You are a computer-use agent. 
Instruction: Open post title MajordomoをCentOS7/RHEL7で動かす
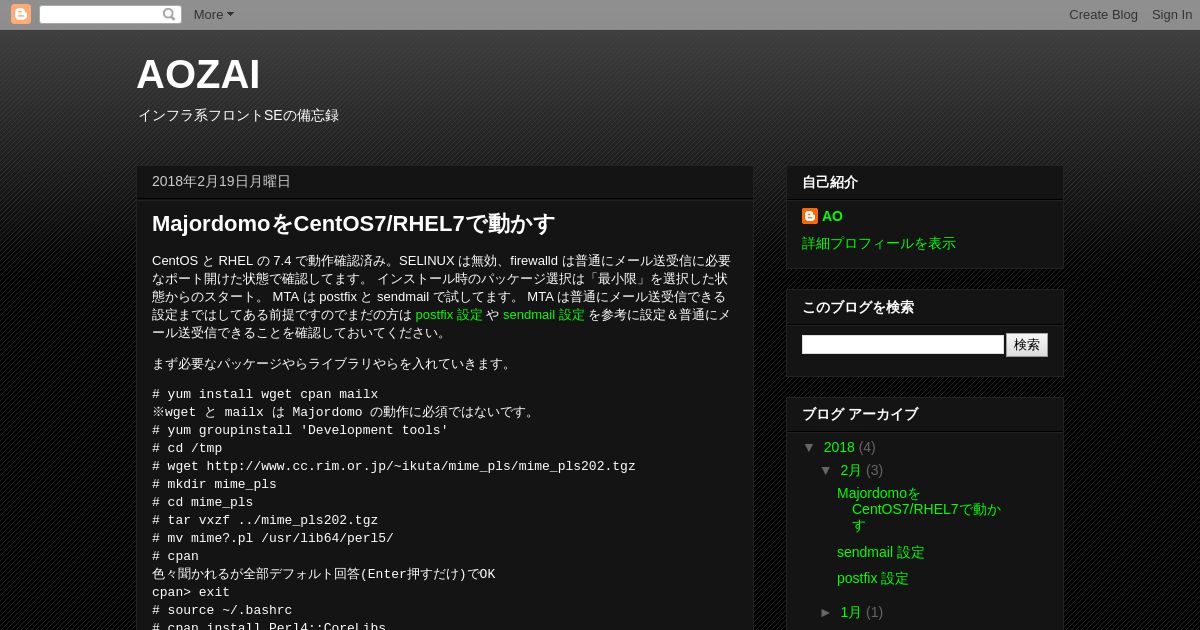(x=353, y=223)
